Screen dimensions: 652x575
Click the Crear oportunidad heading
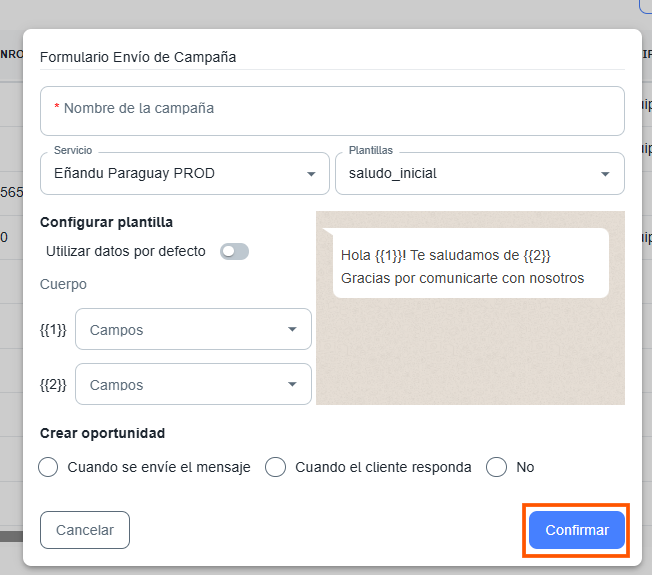[x=102, y=433]
